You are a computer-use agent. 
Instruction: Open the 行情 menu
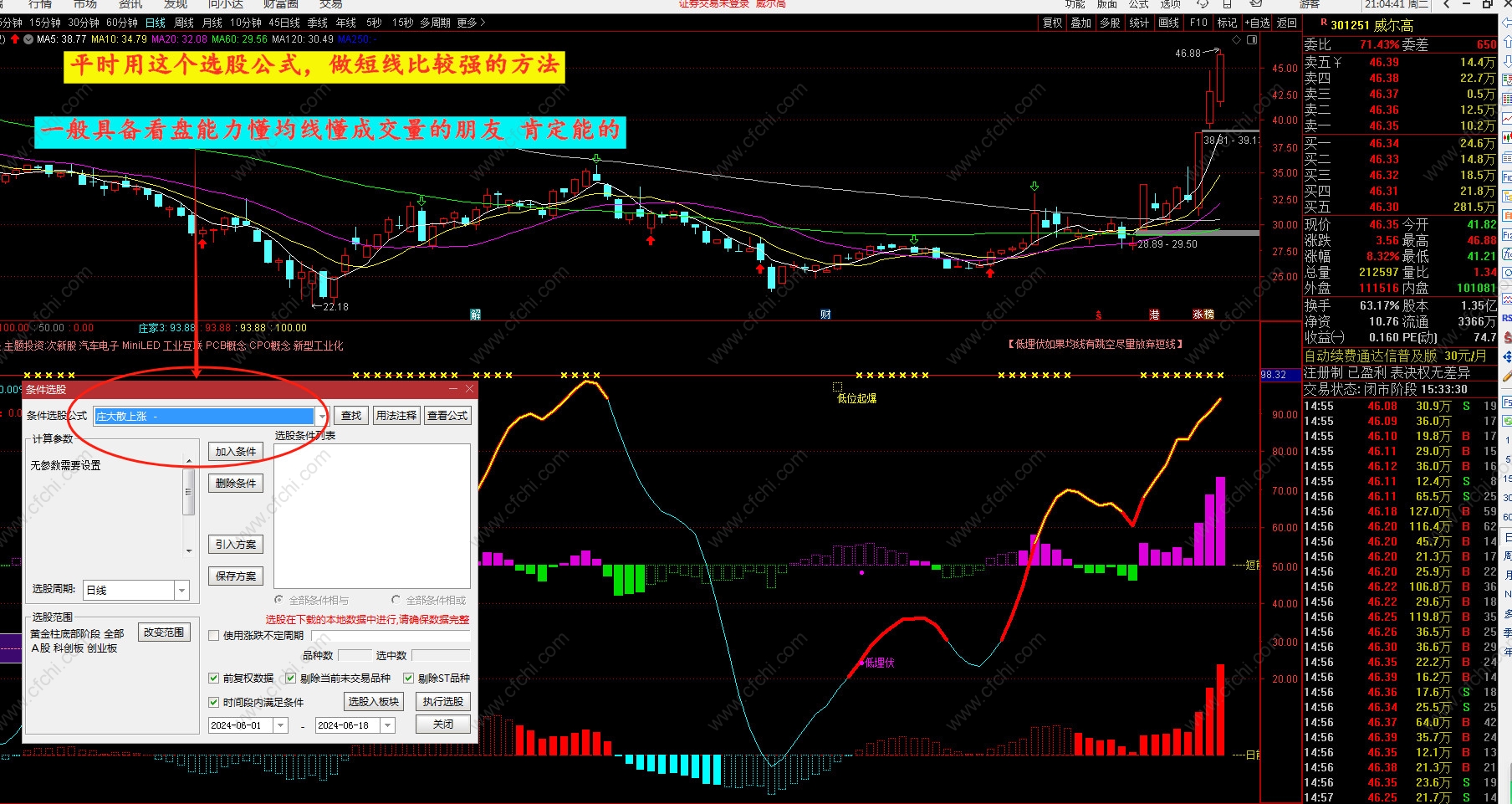(x=39, y=4)
